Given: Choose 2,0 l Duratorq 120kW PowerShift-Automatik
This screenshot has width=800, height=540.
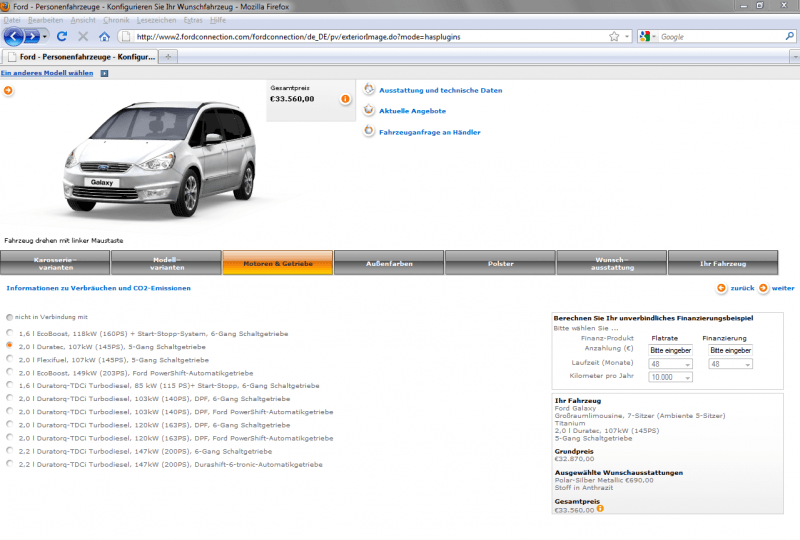Looking at the screenshot, I should (x=10, y=437).
